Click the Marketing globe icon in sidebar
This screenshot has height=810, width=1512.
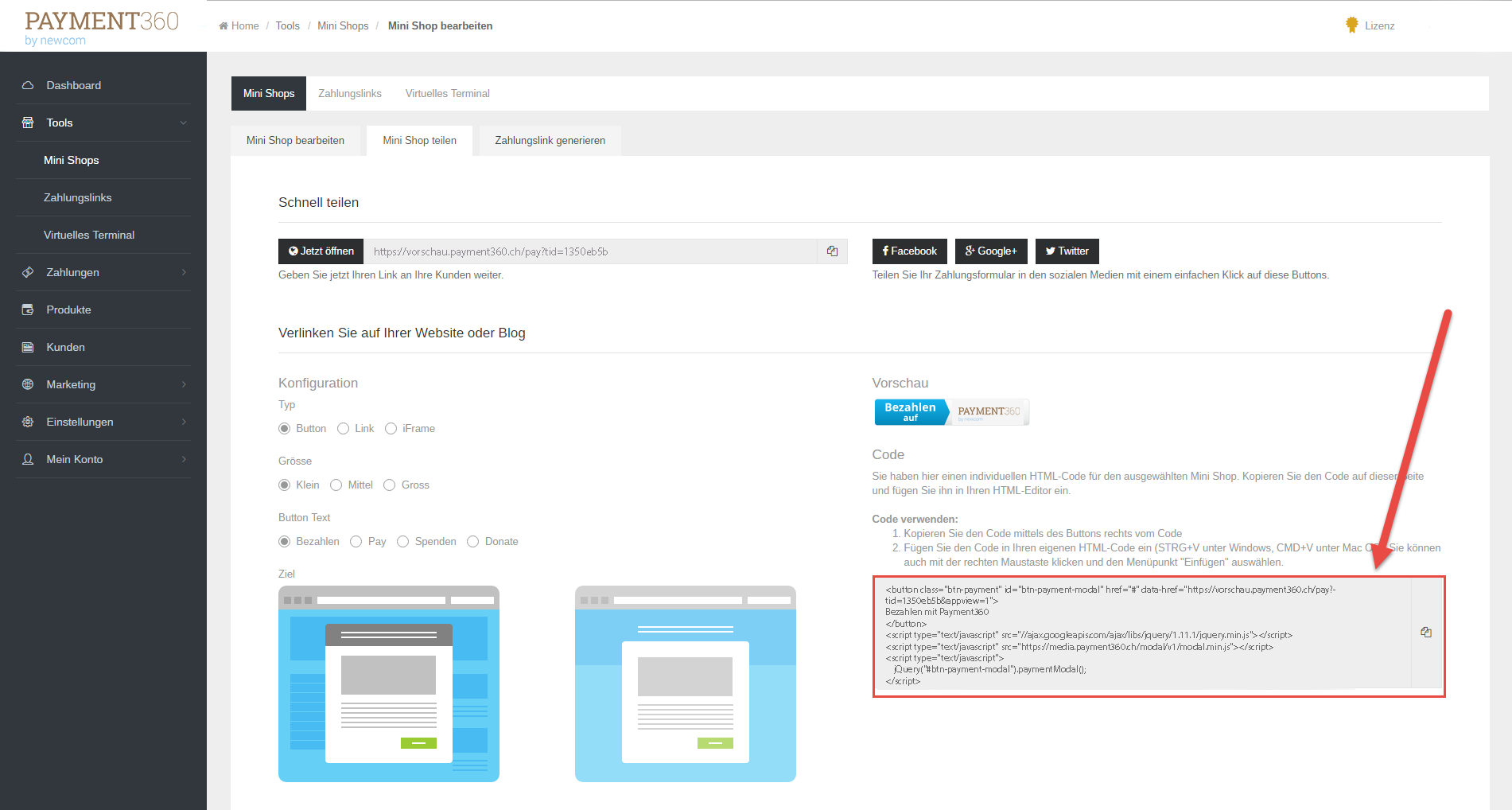click(28, 384)
